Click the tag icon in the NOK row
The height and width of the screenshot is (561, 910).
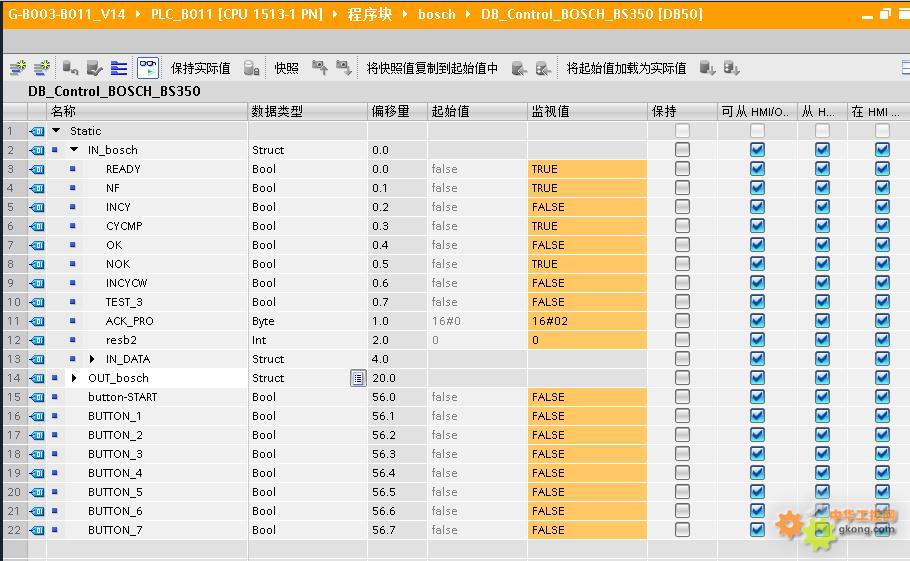tap(37, 265)
